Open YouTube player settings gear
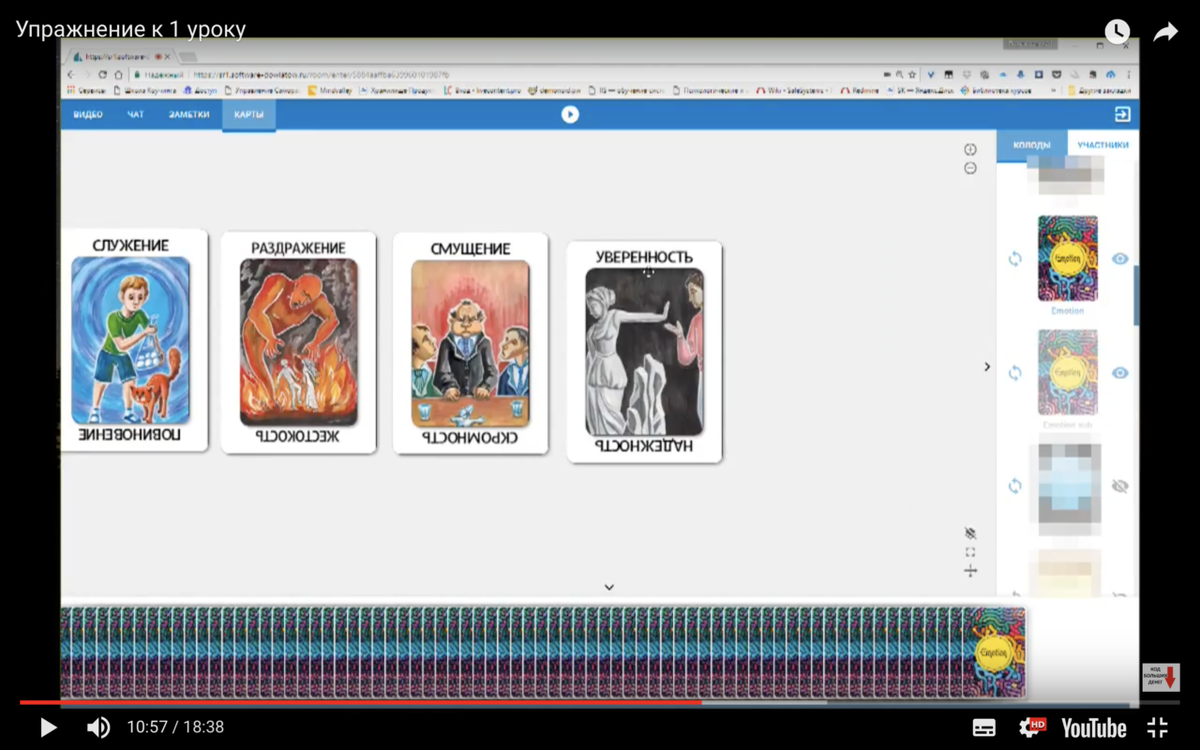The image size is (1200, 750). [1031, 728]
